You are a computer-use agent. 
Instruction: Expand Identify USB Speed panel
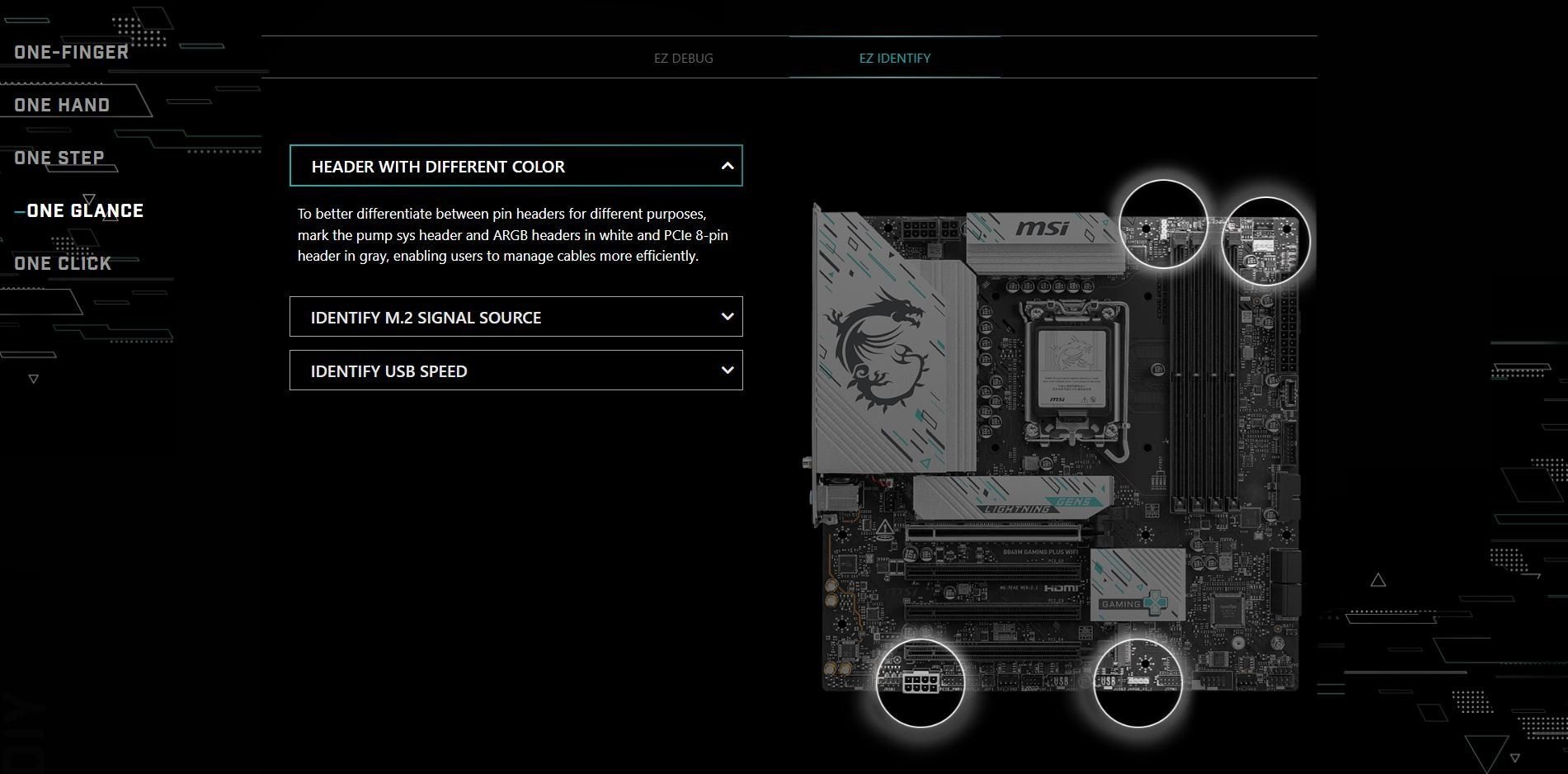pos(516,370)
